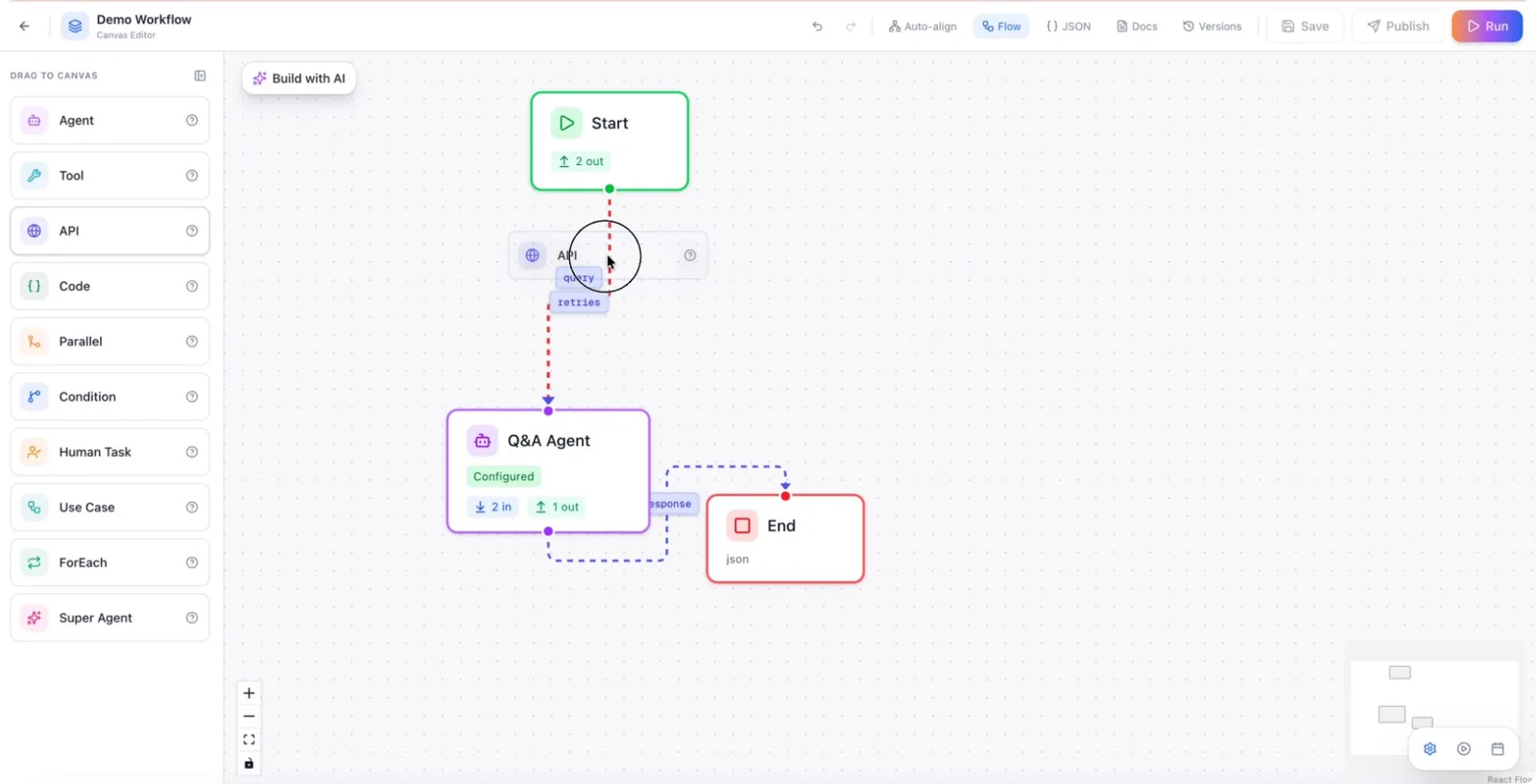Run the workflow
This screenshot has height=784, width=1536.
[1487, 26]
